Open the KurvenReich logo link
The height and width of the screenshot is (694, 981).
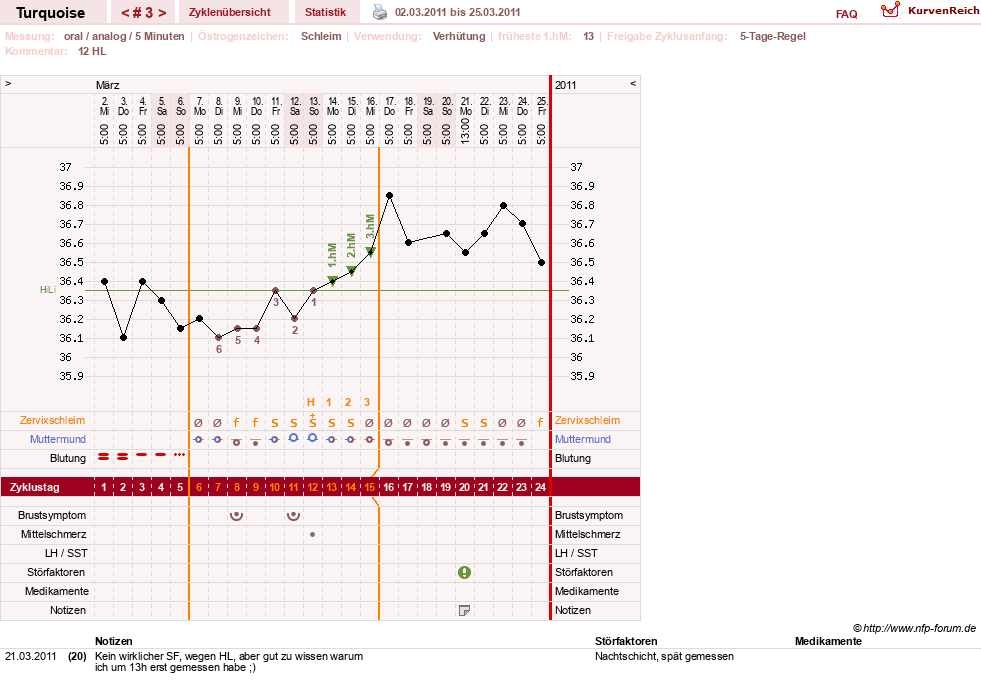click(x=930, y=11)
